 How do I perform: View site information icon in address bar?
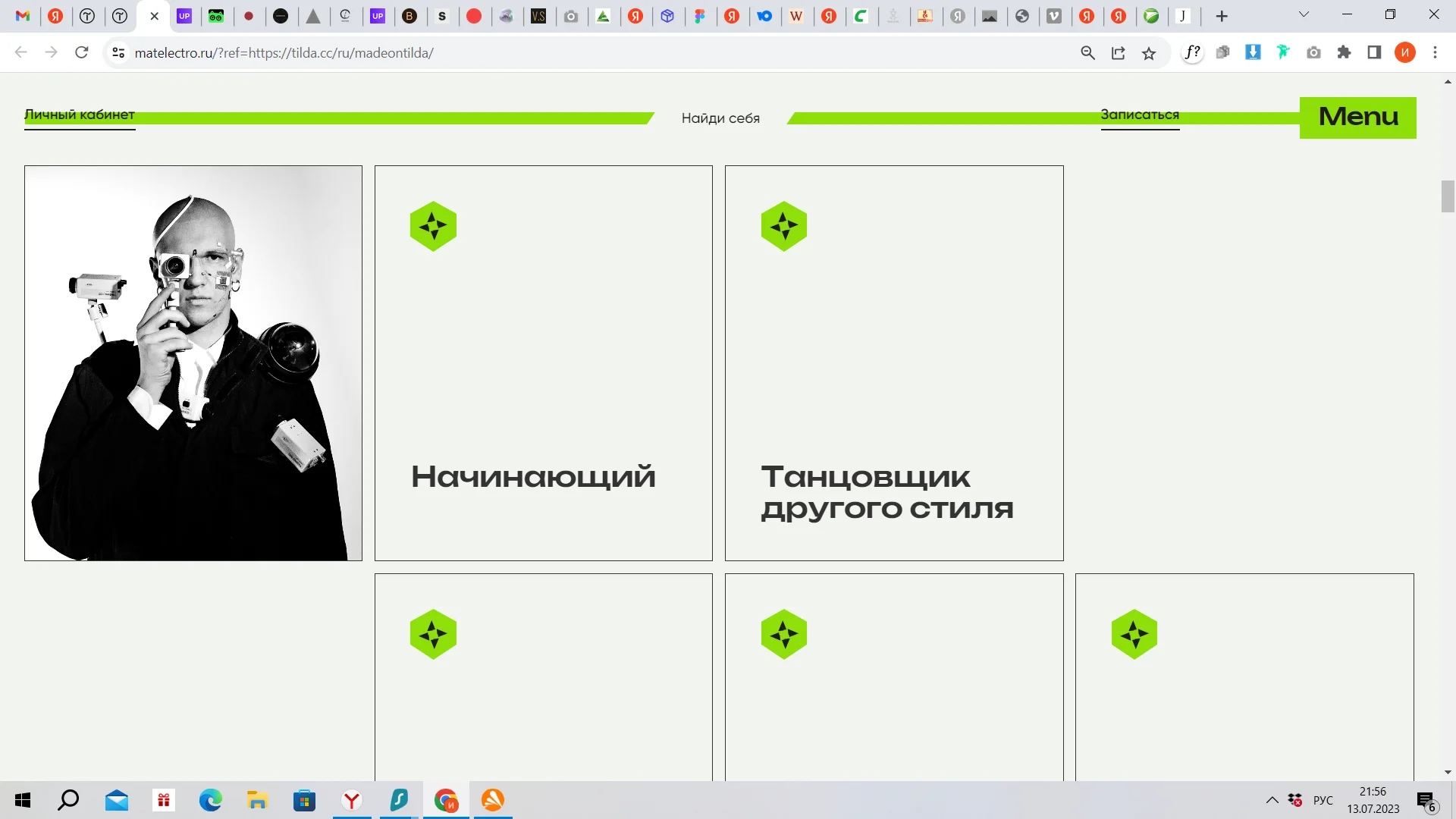click(118, 52)
